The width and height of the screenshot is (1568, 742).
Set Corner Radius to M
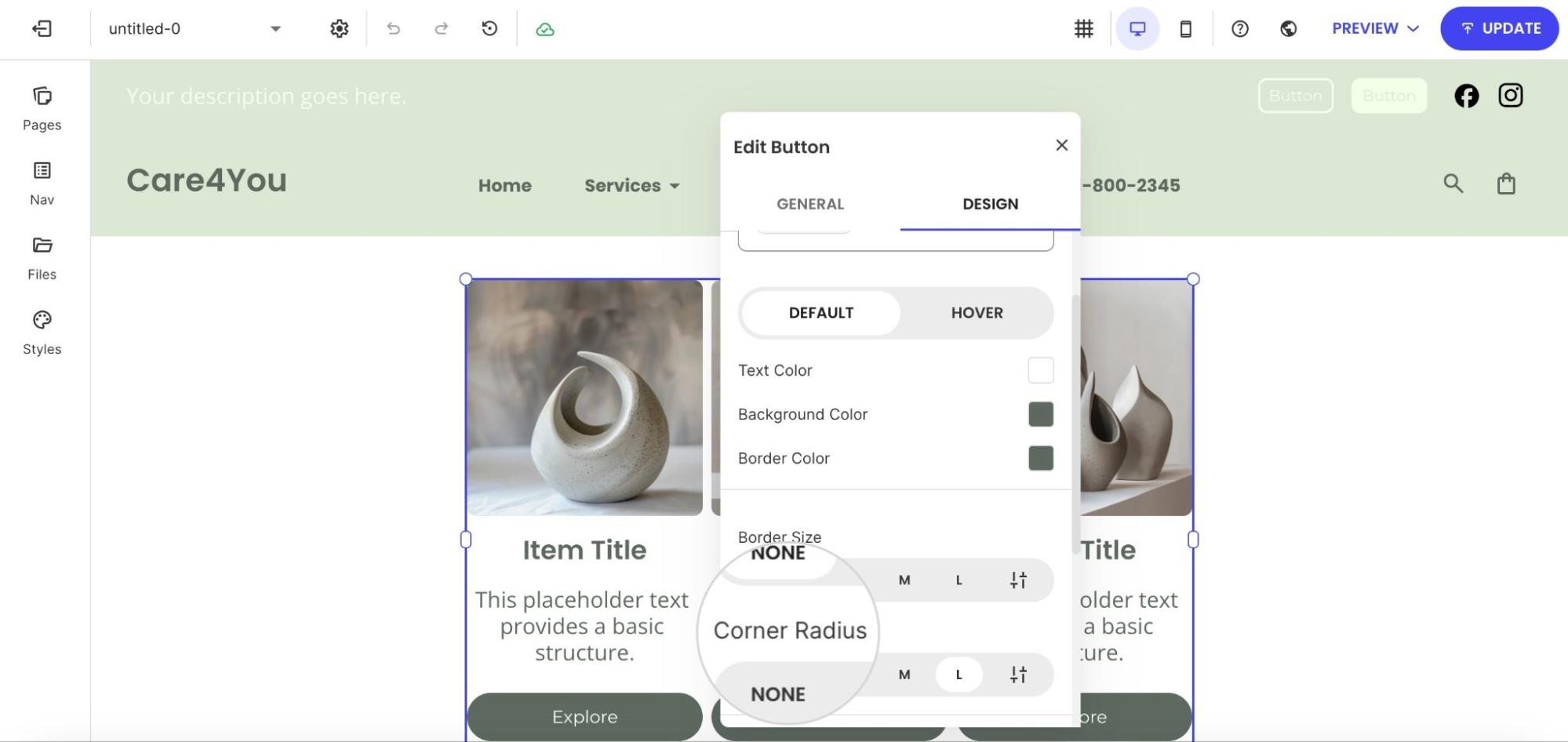904,675
